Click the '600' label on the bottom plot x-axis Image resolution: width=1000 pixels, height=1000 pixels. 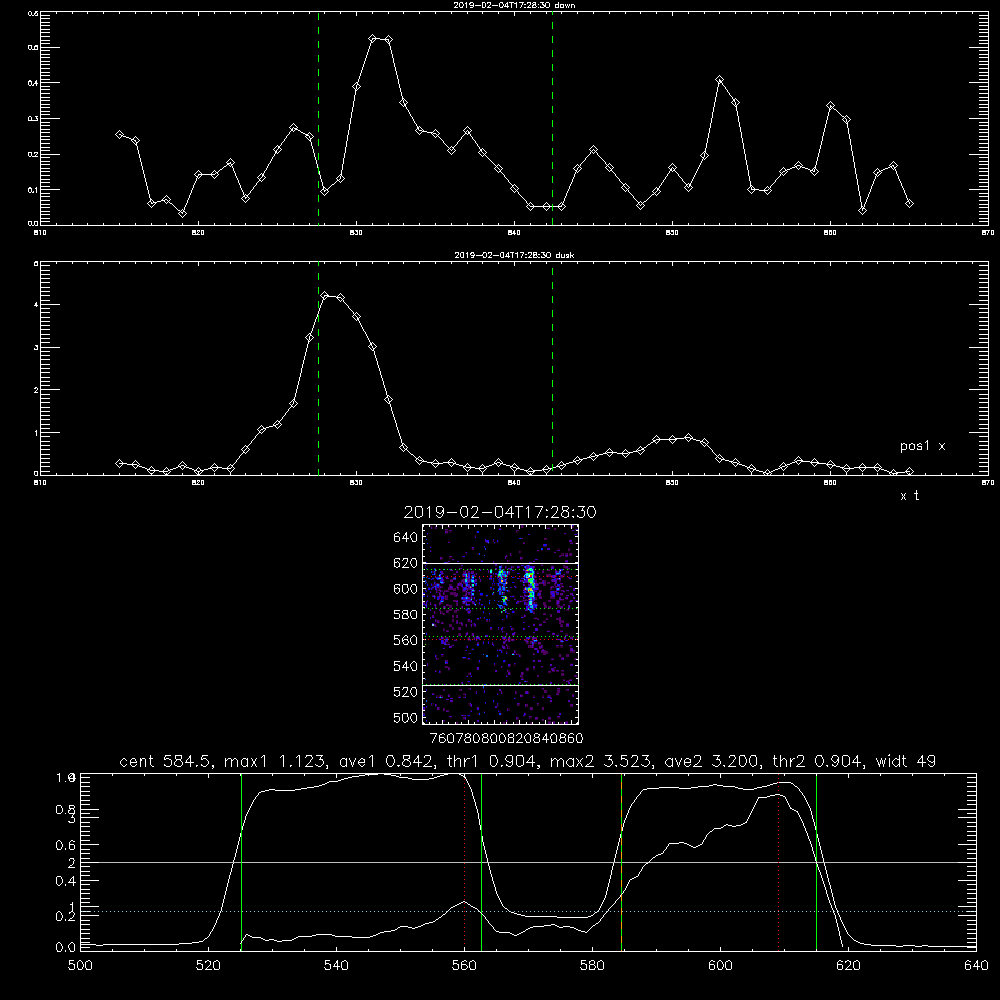click(720, 966)
